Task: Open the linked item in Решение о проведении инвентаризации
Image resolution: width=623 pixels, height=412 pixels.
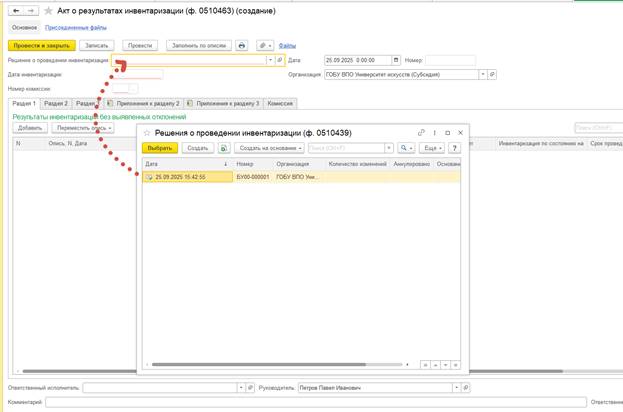Action: click(280, 60)
